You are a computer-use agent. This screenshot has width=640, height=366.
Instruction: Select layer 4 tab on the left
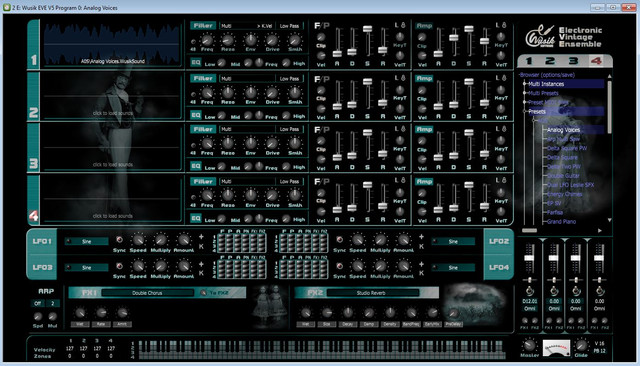tap(33, 200)
